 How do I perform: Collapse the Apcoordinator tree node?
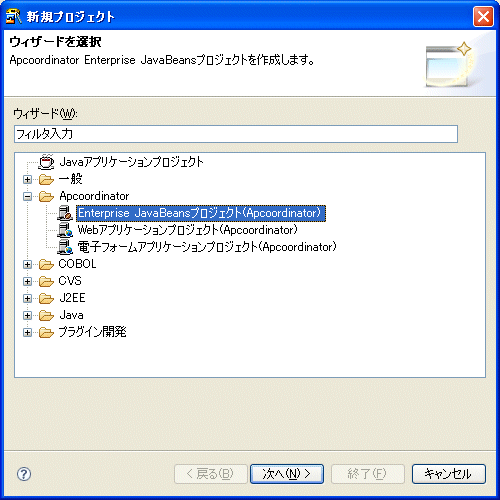(x=28, y=197)
